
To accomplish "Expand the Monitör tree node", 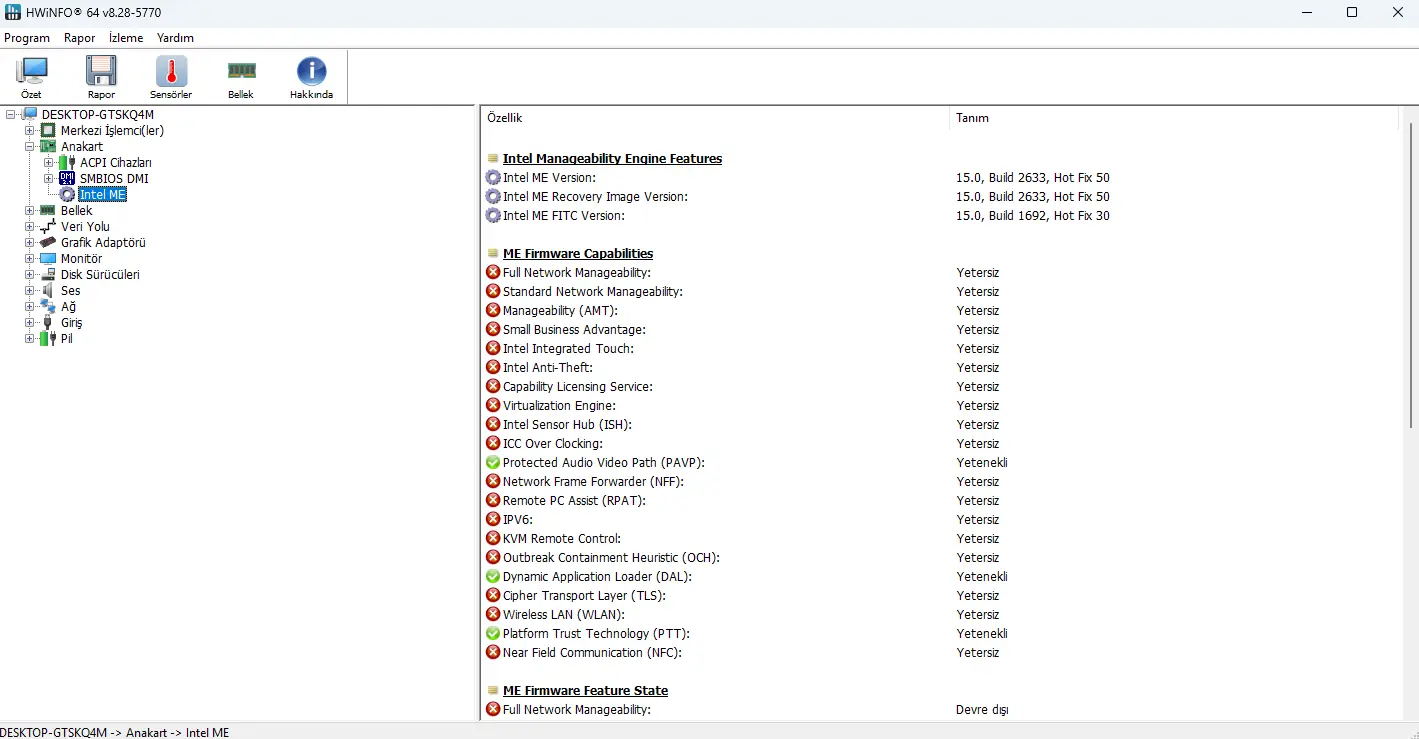I will [30, 259].
